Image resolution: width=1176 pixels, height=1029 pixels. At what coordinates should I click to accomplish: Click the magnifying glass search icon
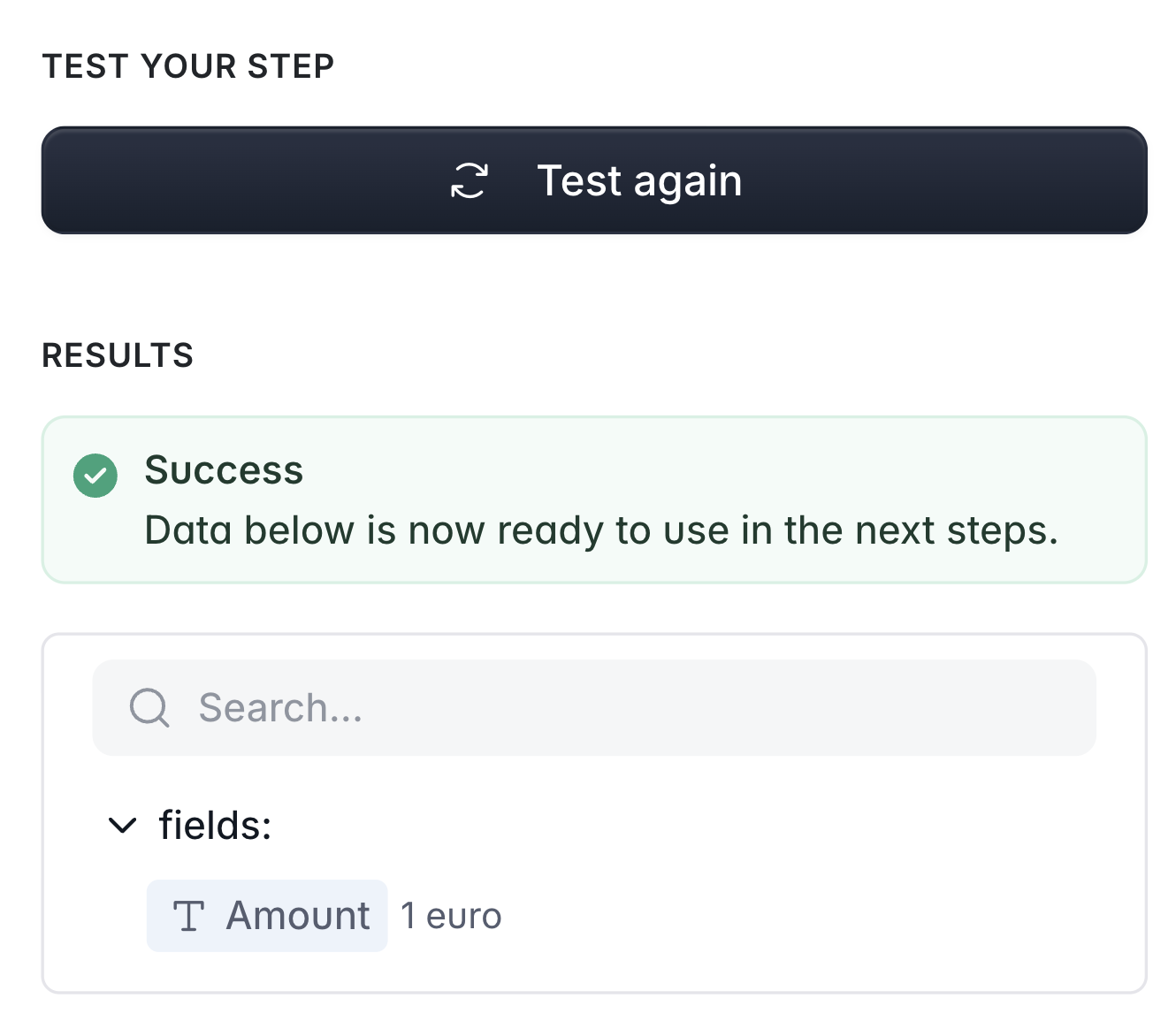149,707
